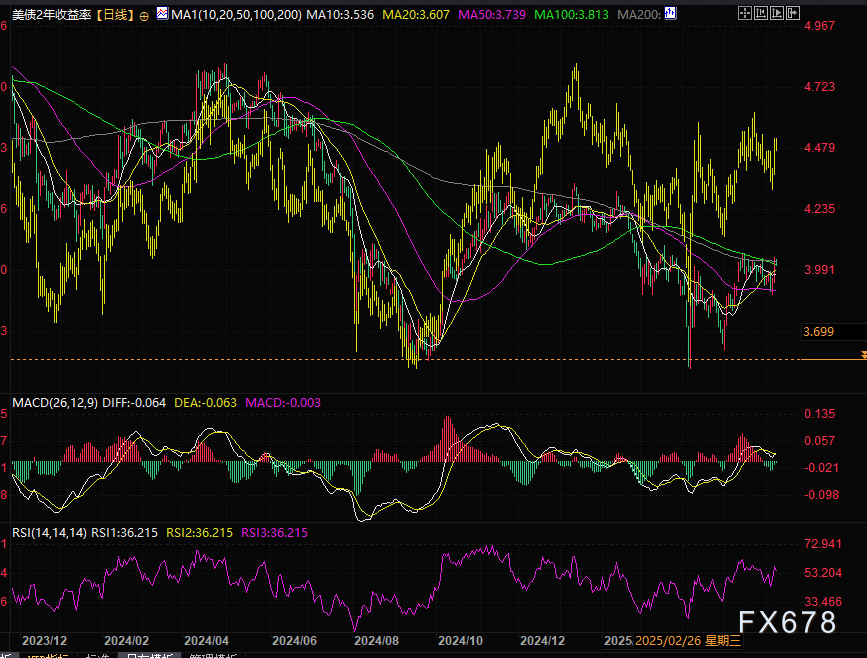The height and width of the screenshot is (658, 867).
Task: Click the orange arrow marker at right edge
Action: click(862, 355)
